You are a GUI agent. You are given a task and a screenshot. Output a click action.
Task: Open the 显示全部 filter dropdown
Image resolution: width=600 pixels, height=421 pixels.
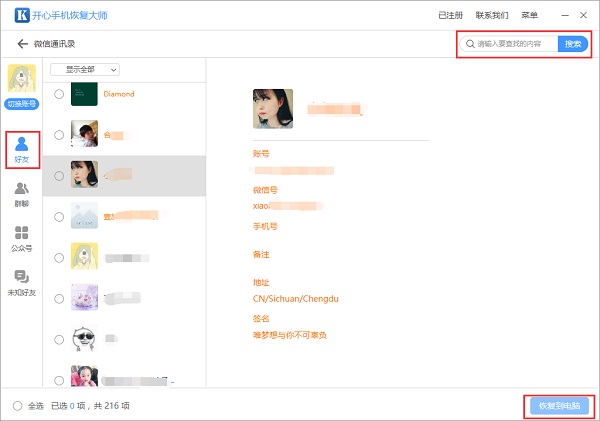(x=85, y=70)
